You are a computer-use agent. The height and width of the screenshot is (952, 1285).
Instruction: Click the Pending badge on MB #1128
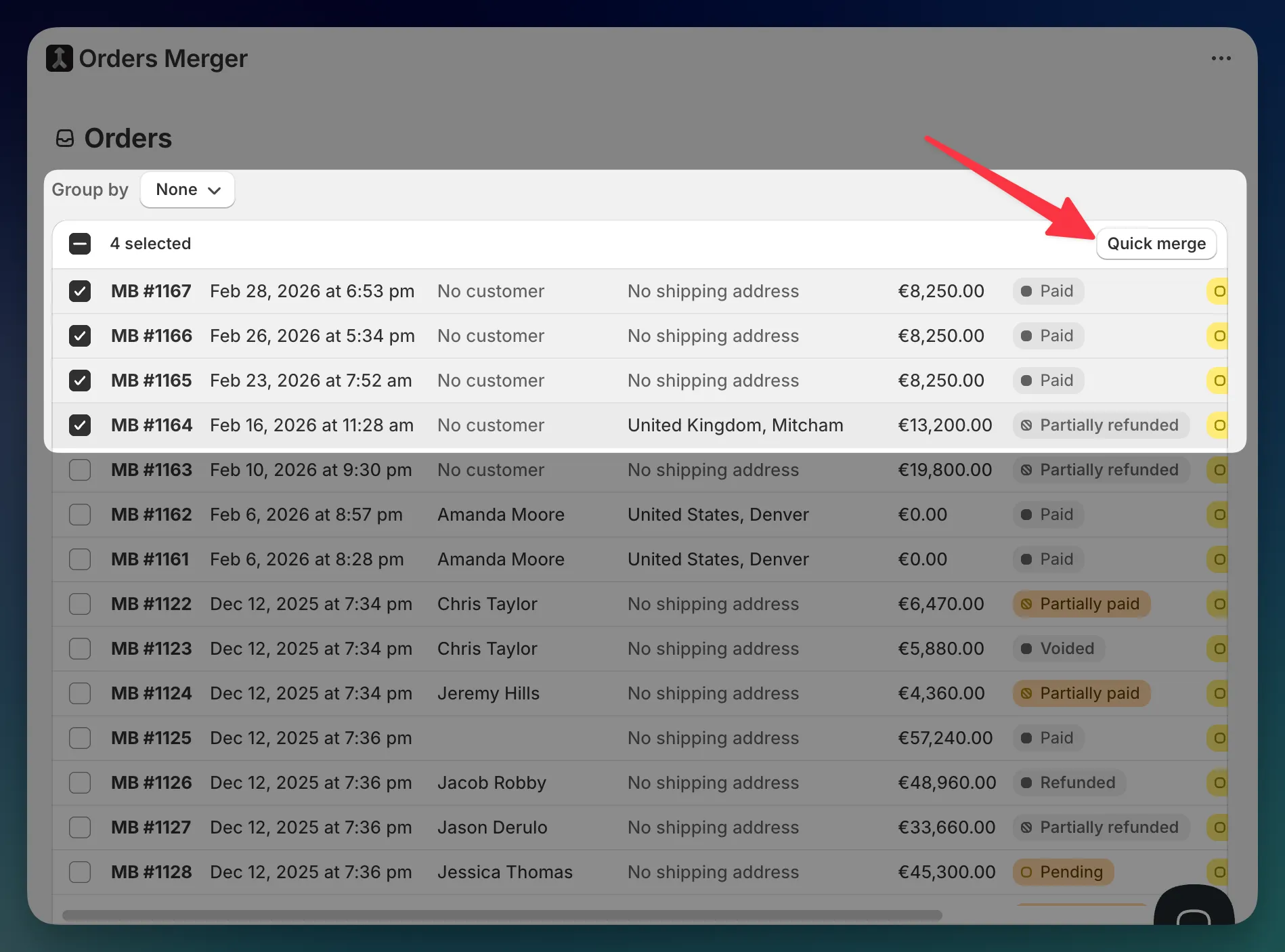click(x=1063, y=872)
